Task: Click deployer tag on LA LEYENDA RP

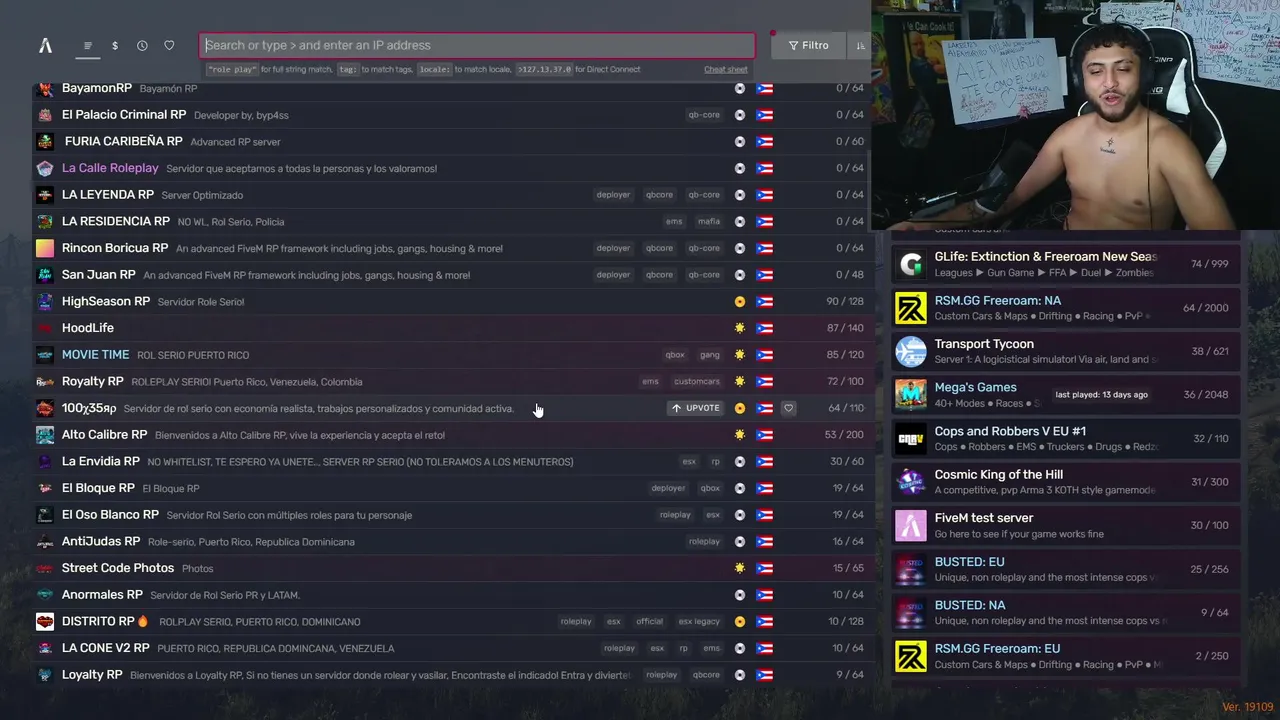Action: [613, 195]
